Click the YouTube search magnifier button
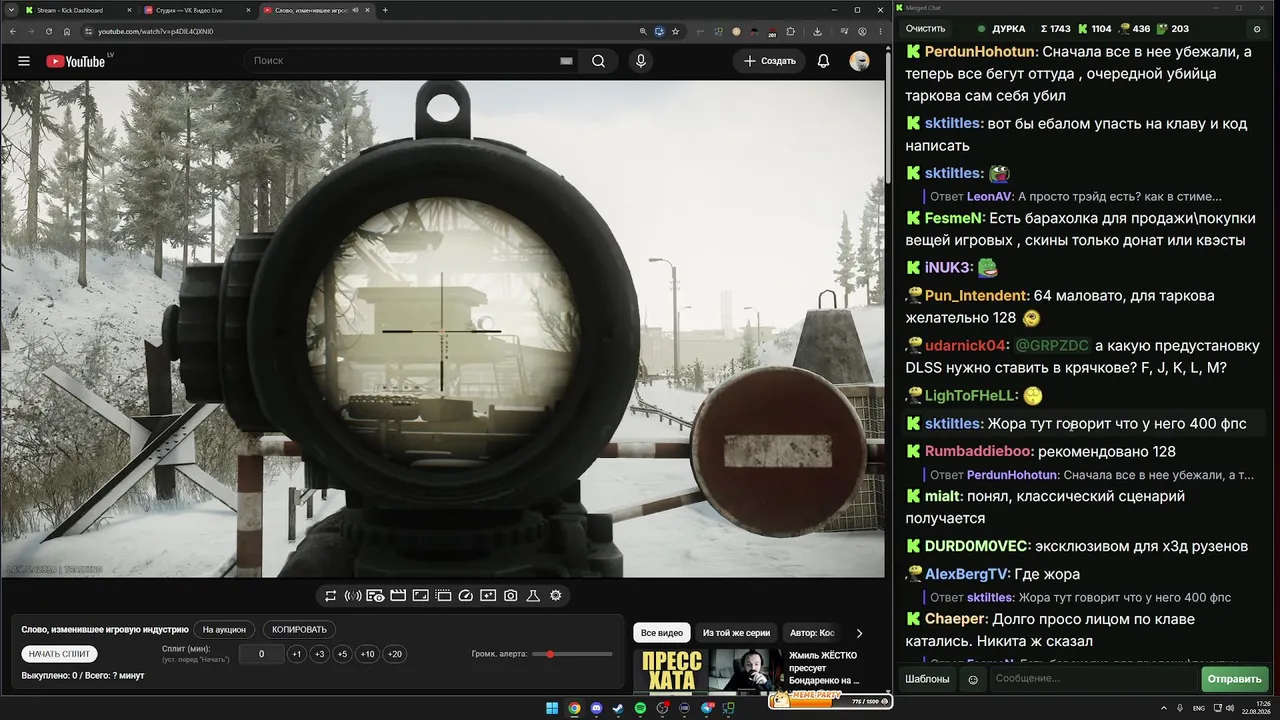 (x=598, y=61)
